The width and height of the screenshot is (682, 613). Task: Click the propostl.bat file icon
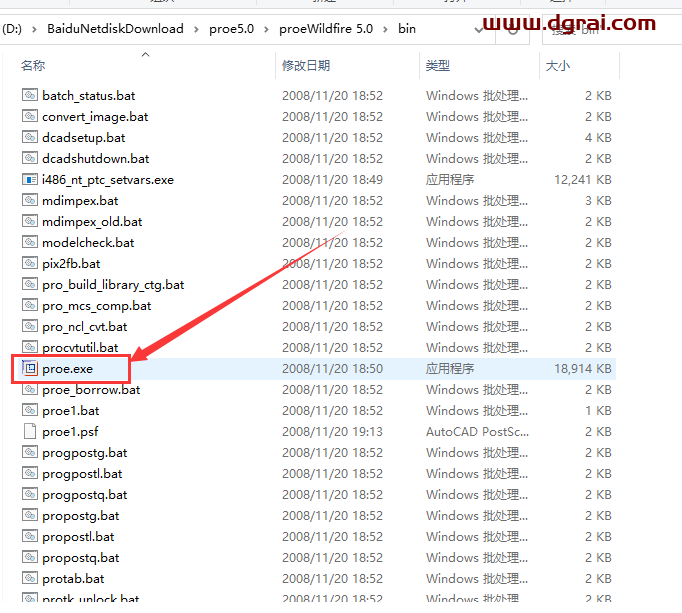pos(30,536)
